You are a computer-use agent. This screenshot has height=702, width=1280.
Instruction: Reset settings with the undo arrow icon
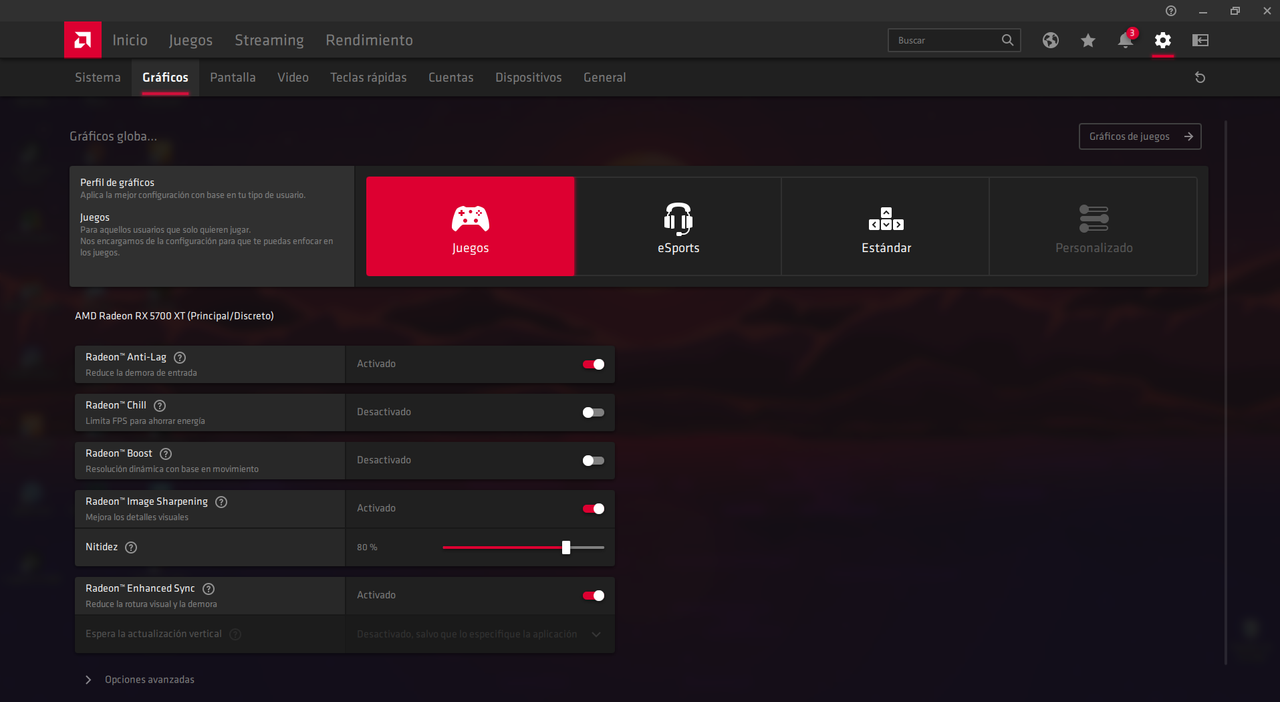point(1200,77)
